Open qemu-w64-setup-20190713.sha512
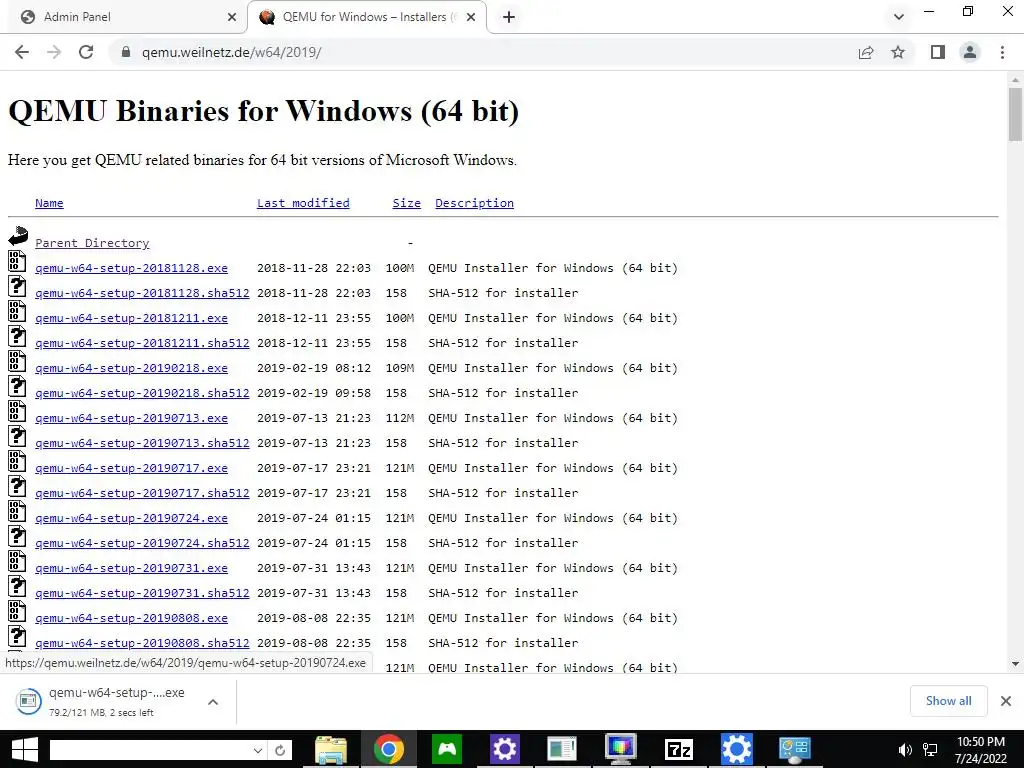The image size is (1024, 768). click(x=142, y=443)
